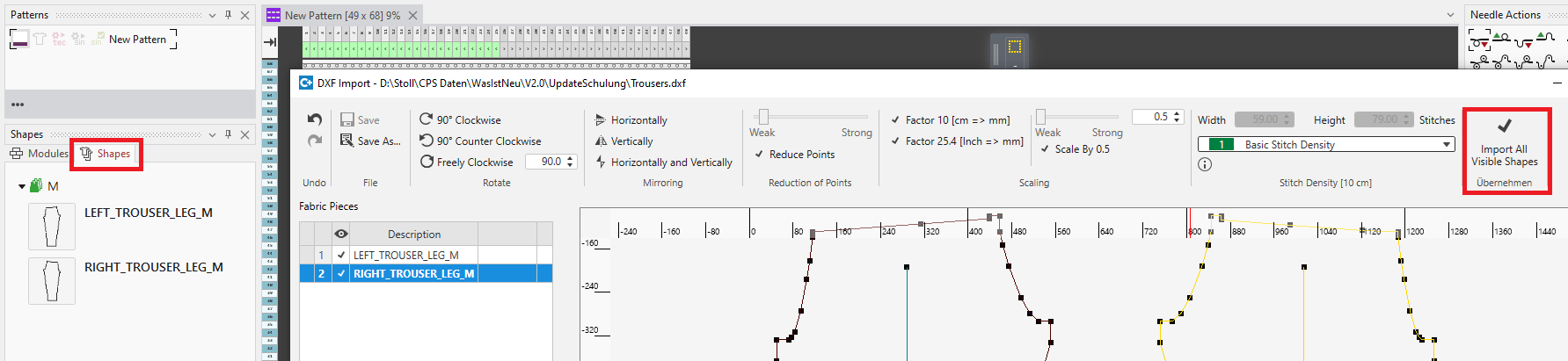This screenshot has width=1568, height=361.
Task: Click the Redo arrow icon
Action: click(315, 141)
